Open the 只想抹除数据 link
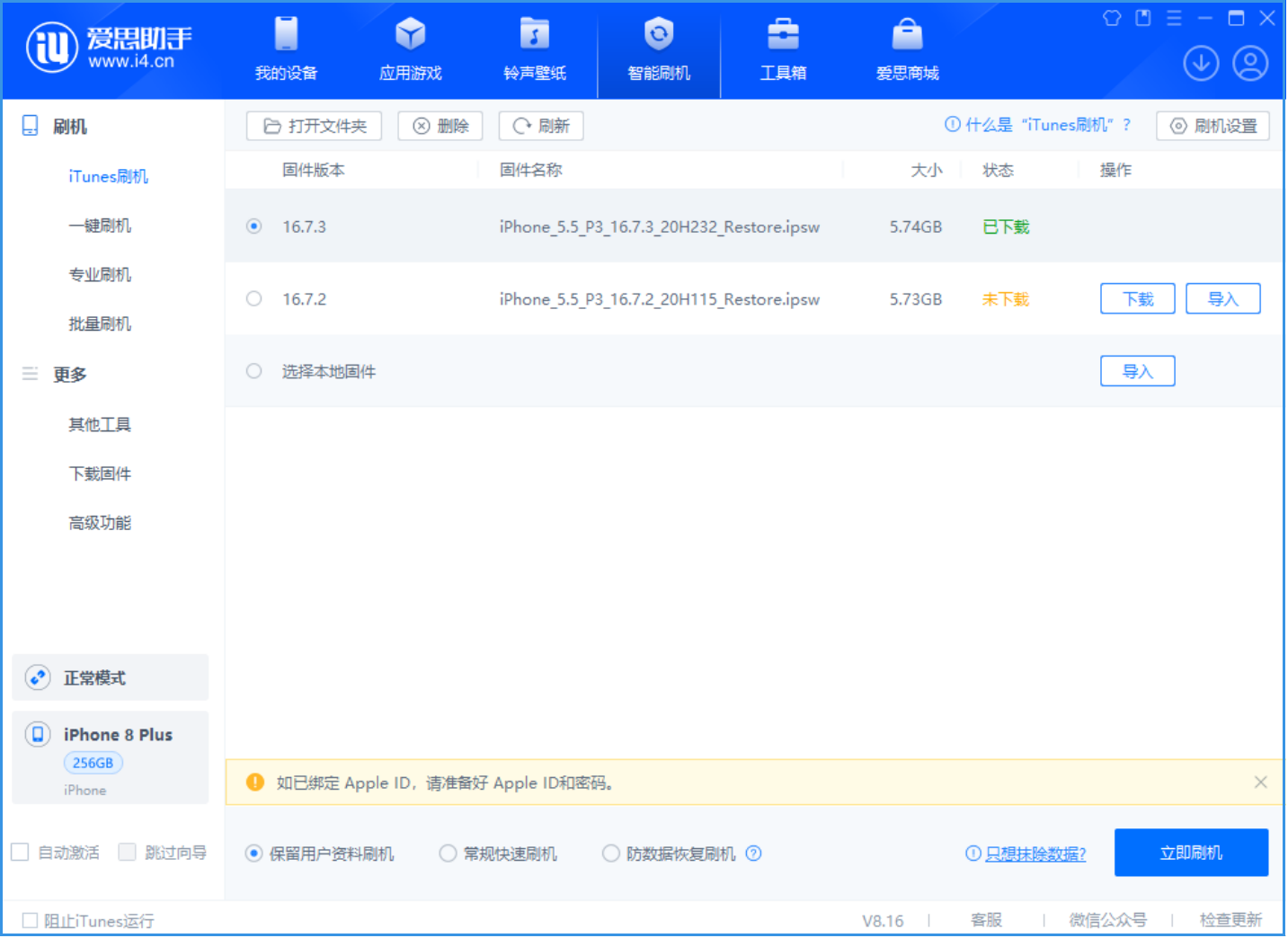The width and height of the screenshot is (1288, 938). click(1034, 854)
